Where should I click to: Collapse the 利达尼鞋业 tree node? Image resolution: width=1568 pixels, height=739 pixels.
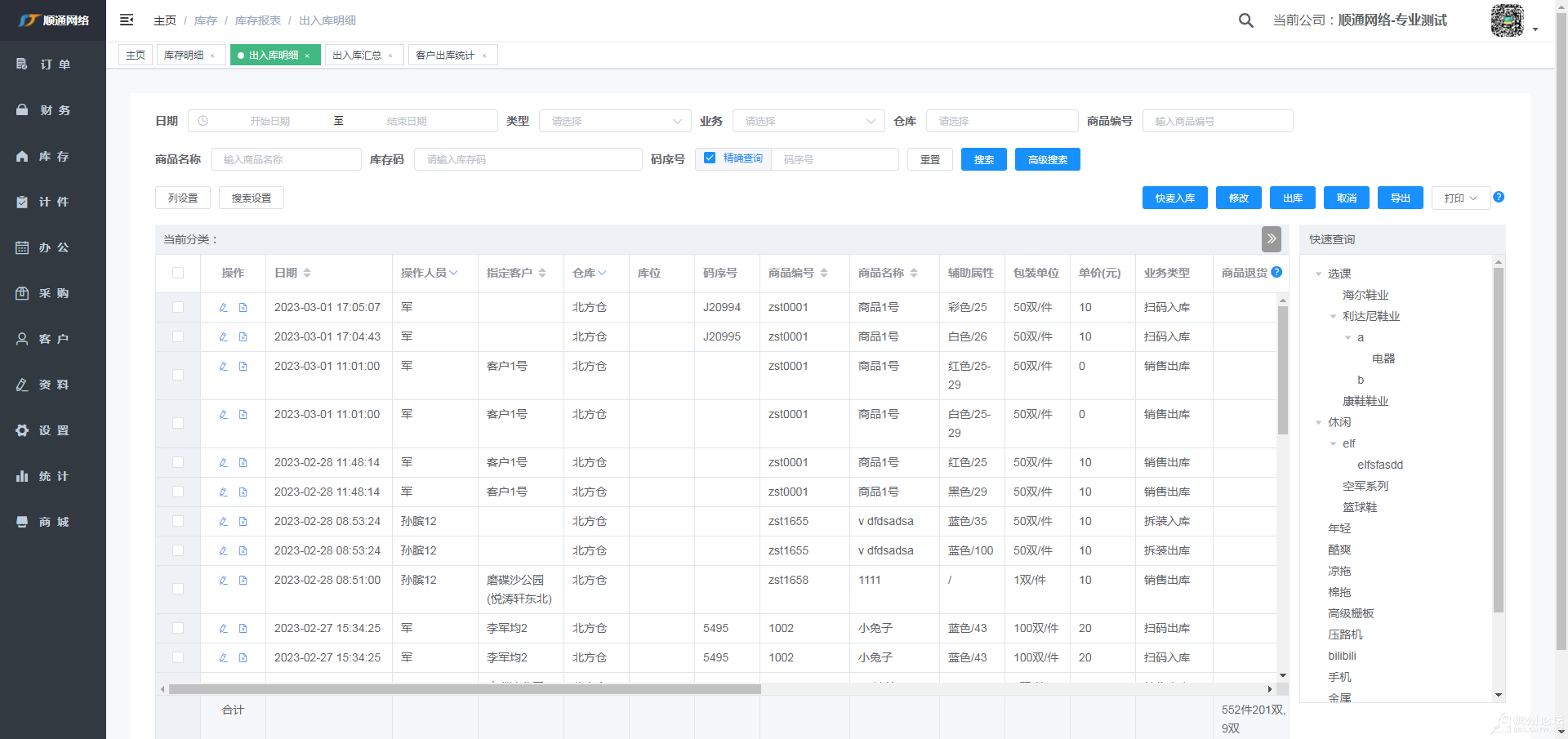coord(1333,316)
